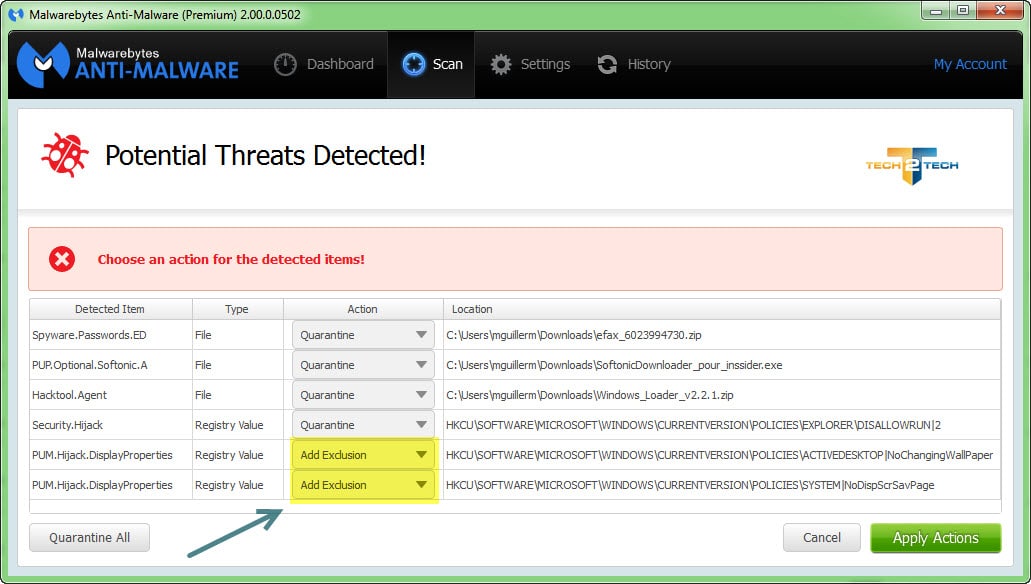This screenshot has width=1031, height=584.
Task: Click the Settings gear icon
Action: point(500,64)
